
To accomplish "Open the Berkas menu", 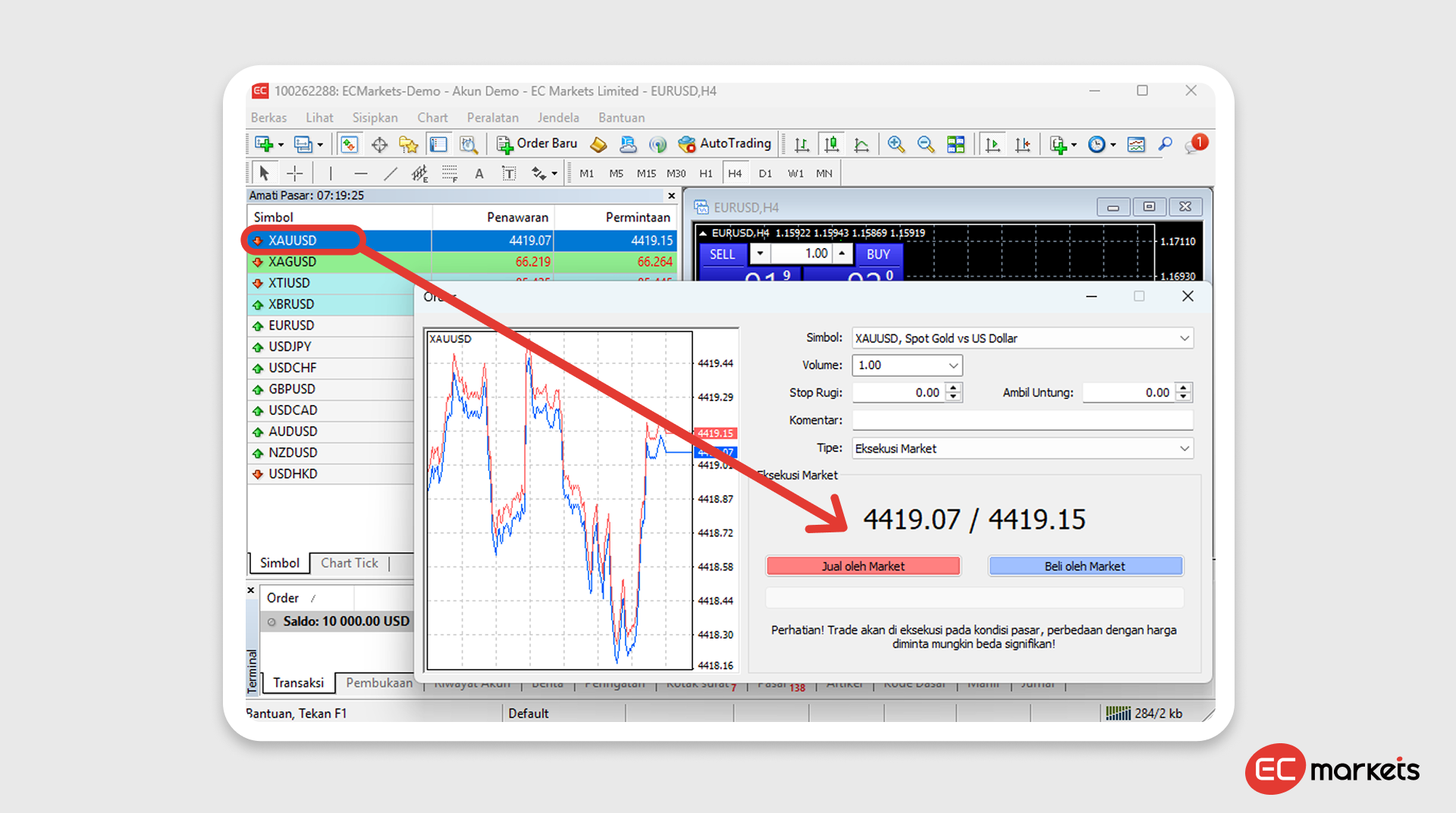I will coord(268,118).
